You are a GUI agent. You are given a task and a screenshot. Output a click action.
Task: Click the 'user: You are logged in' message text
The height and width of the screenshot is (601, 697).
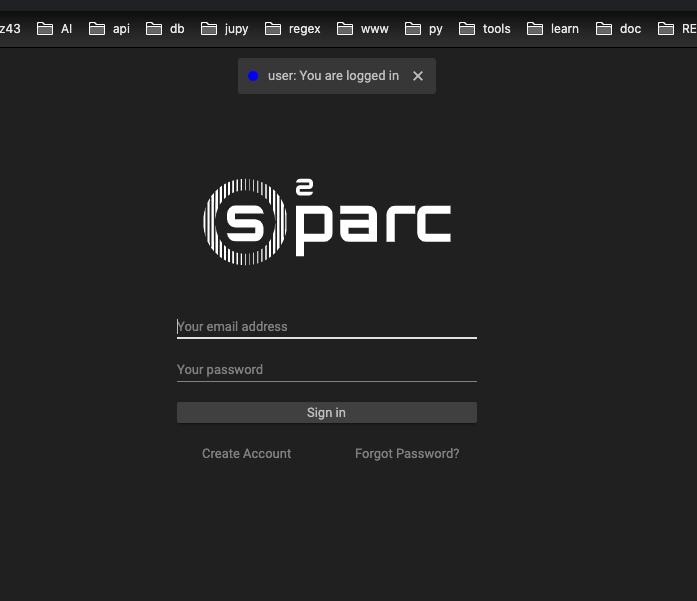[333, 76]
